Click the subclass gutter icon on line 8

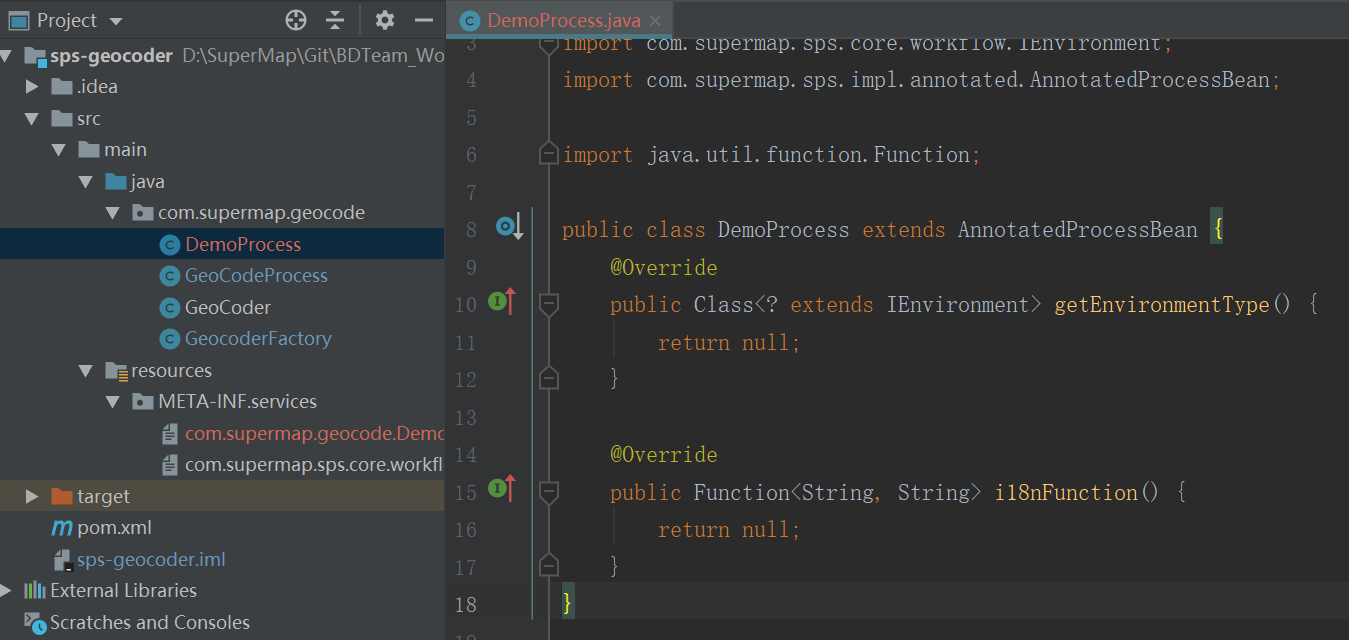(x=509, y=228)
